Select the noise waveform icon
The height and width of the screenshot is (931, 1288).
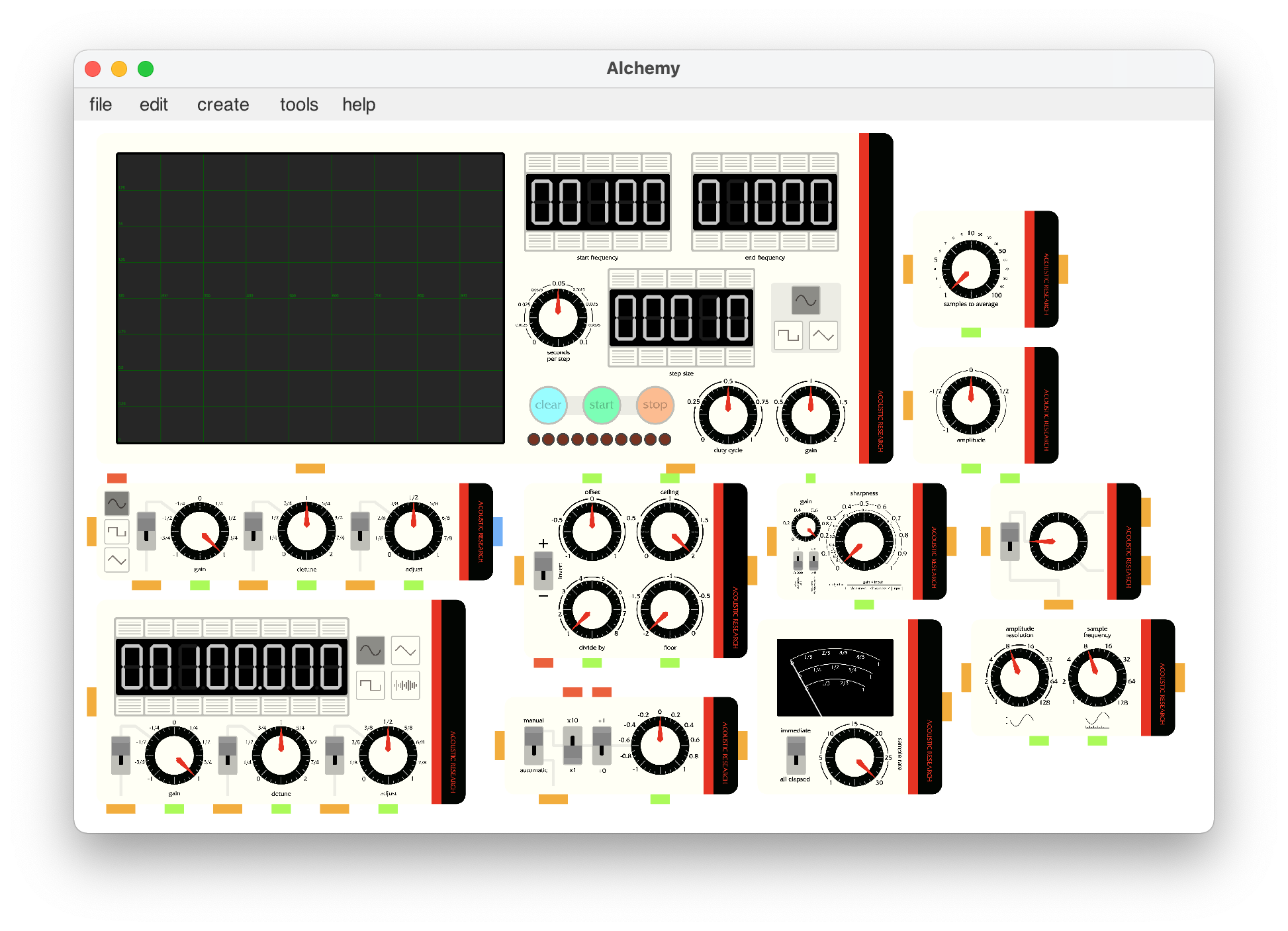coord(405,685)
